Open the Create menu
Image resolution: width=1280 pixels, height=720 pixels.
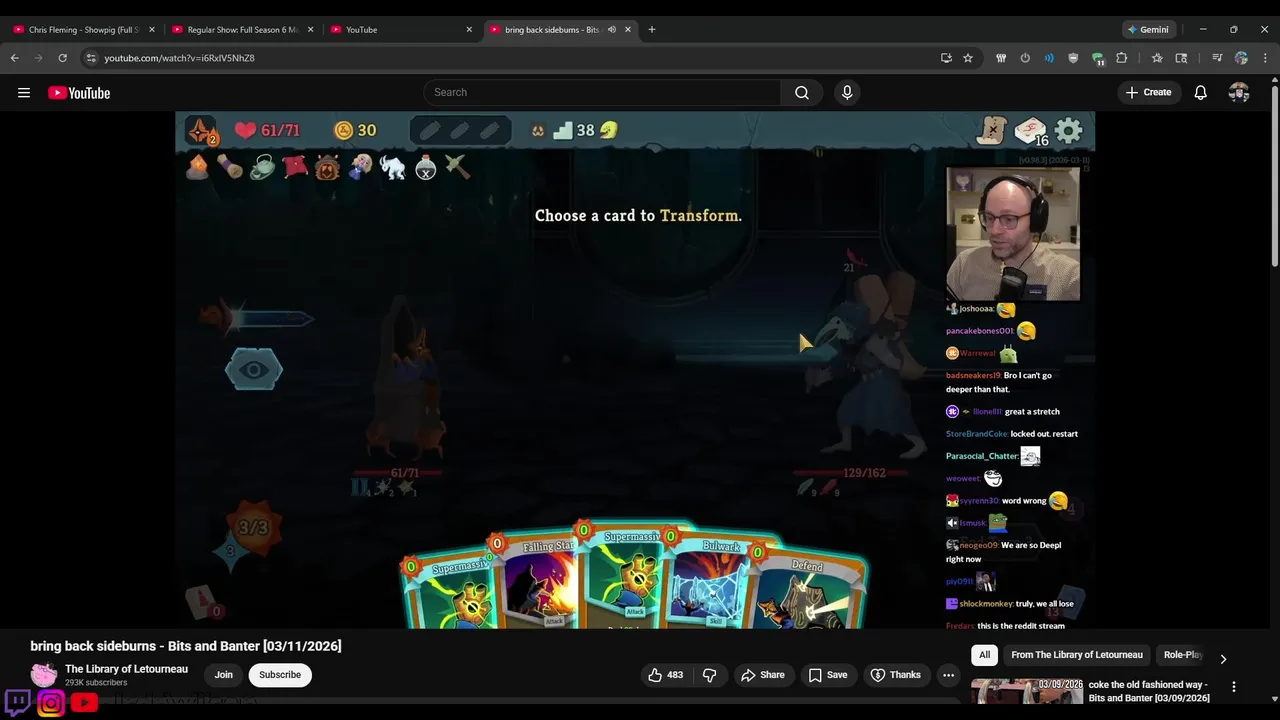pyautogui.click(x=1148, y=92)
